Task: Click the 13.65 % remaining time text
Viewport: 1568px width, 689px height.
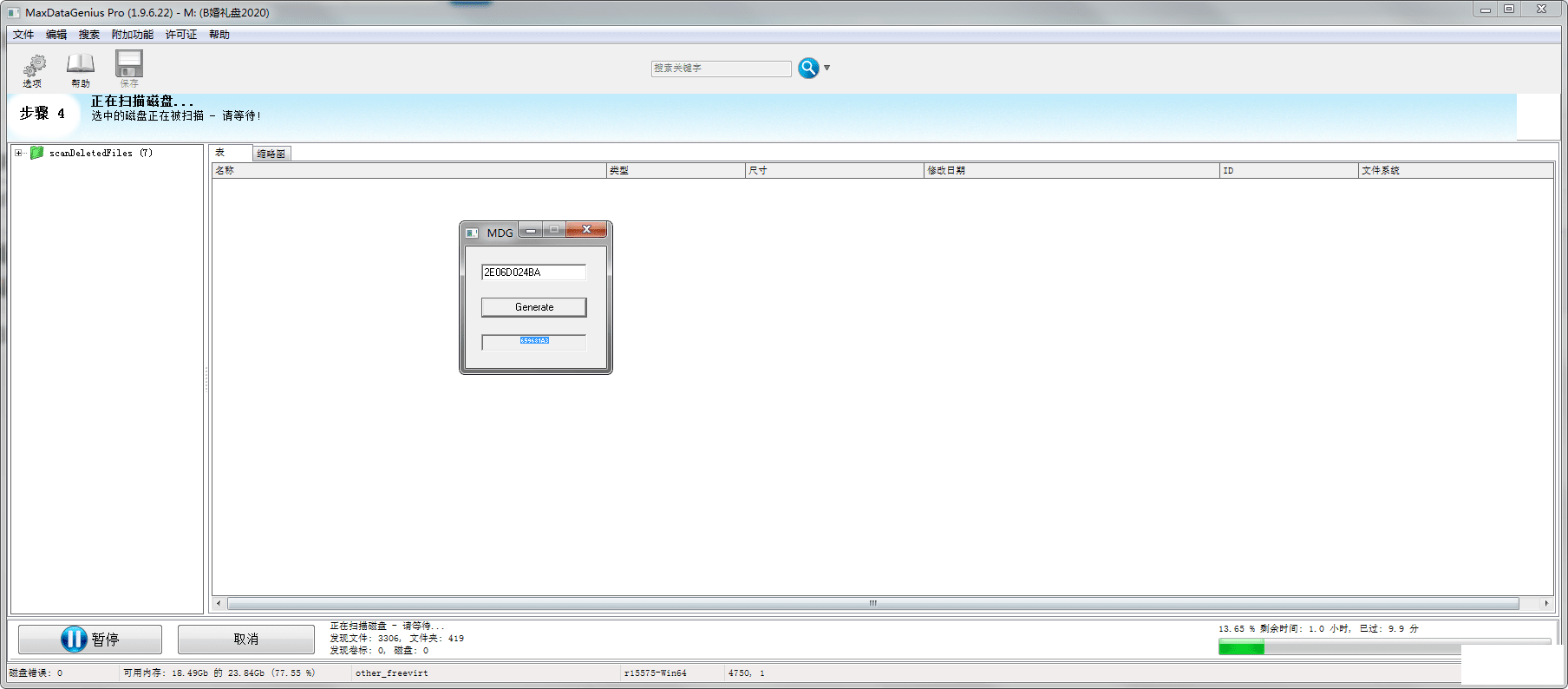Action: 1318,629
